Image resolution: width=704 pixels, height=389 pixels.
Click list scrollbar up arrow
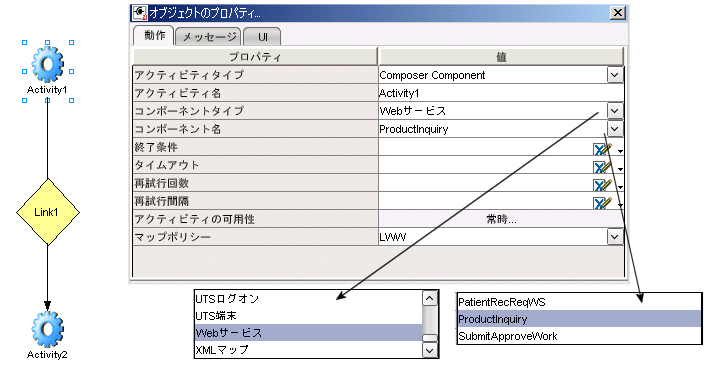(430, 298)
